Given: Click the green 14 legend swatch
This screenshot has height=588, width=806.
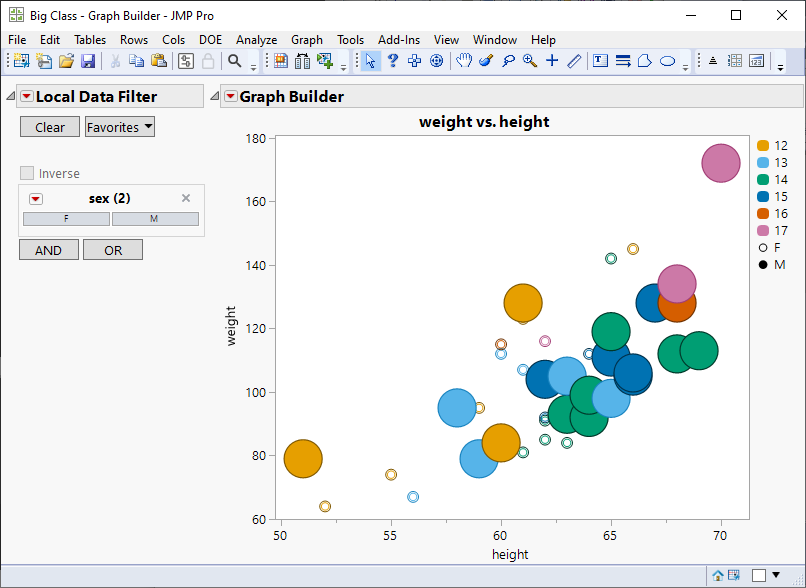Looking at the screenshot, I should click(763, 179).
